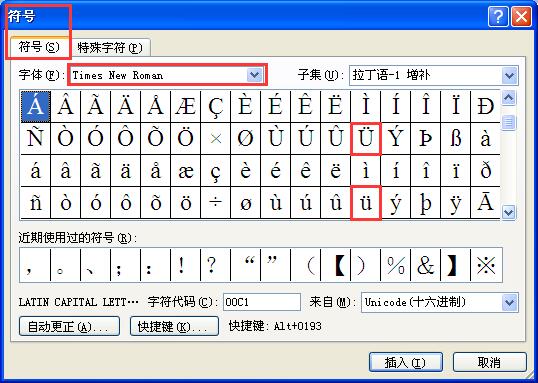Select the Ñ capital symbol
This screenshot has width=538, height=383.
(x=36, y=139)
